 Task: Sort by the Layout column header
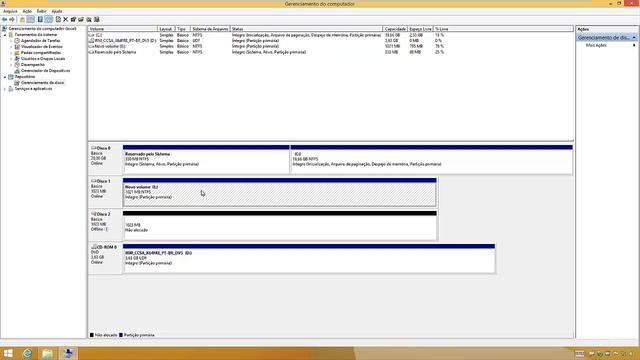point(167,29)
